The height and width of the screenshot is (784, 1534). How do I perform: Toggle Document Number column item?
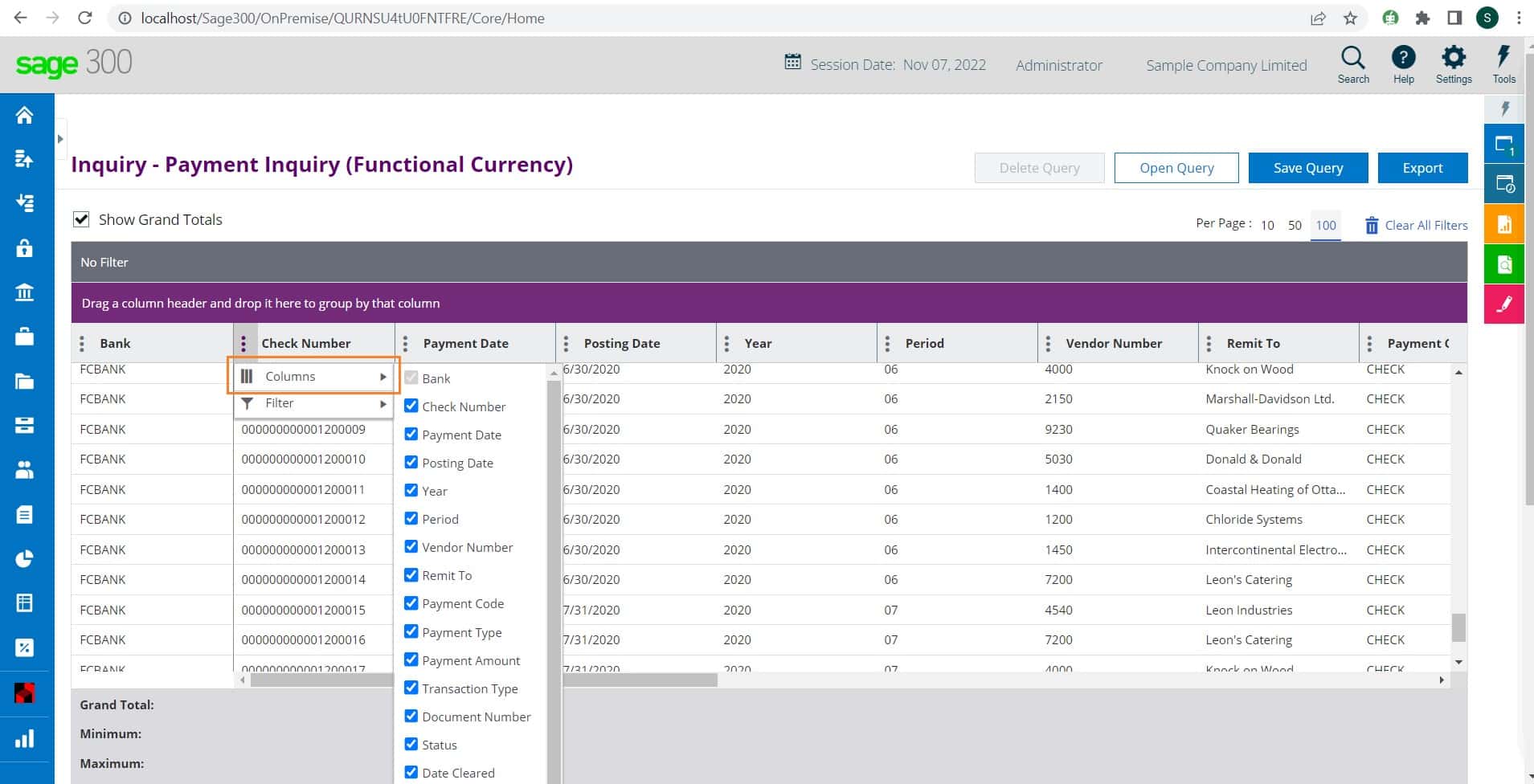click(x=468, y=717)
